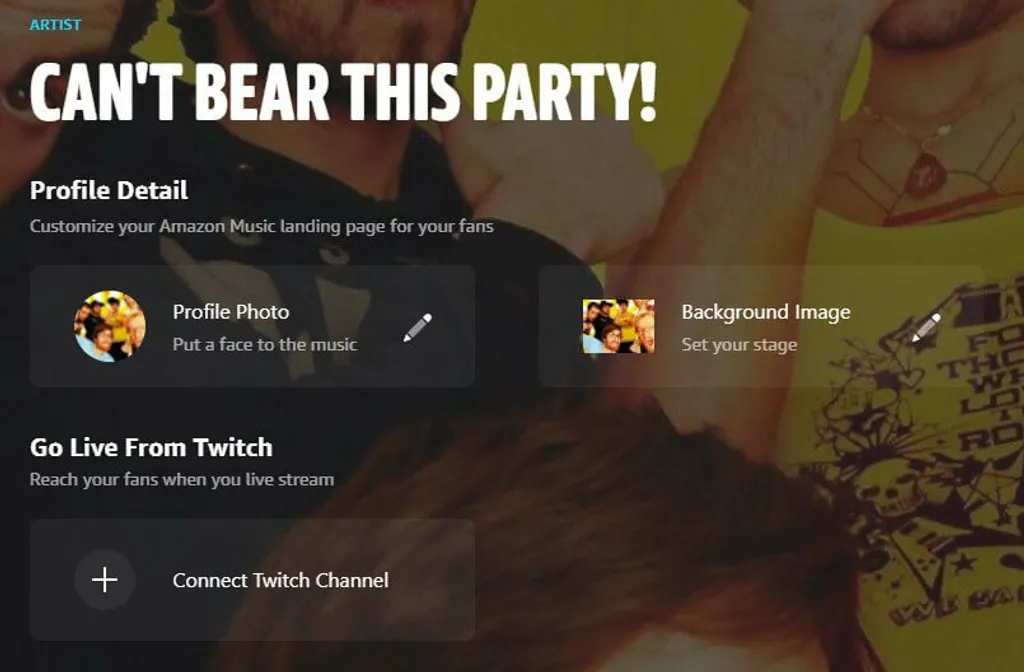Click the "Profile Photo" label
Viewport: 1024px width, 672px height.
tap(231, 312)
